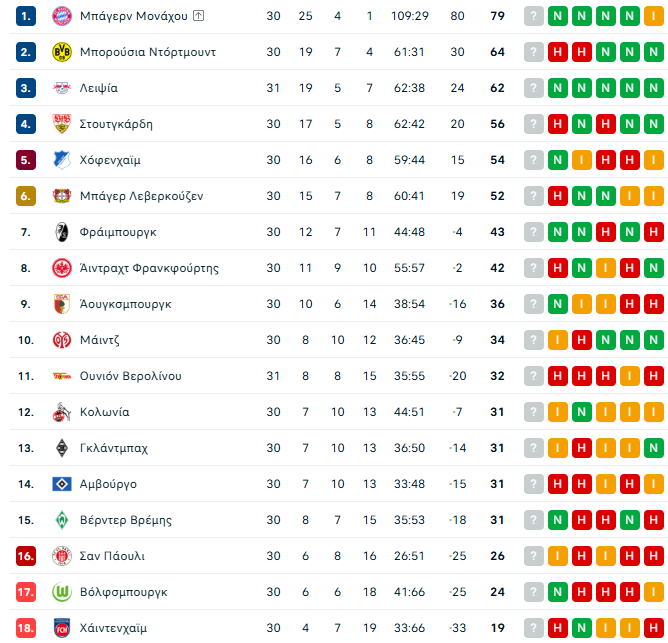Click the Stuttgart club crest
Viewport: 668px width, 643px height.
(61, 124)
